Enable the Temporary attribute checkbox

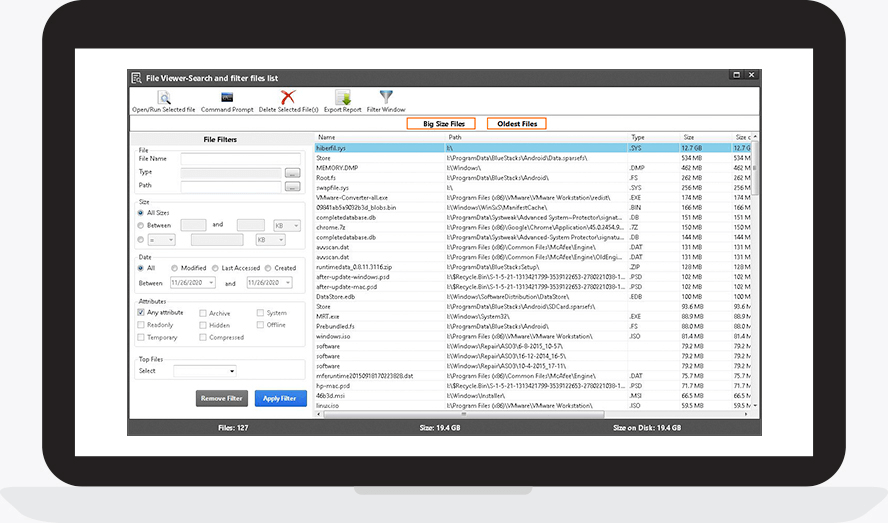(x=141, y=337)
